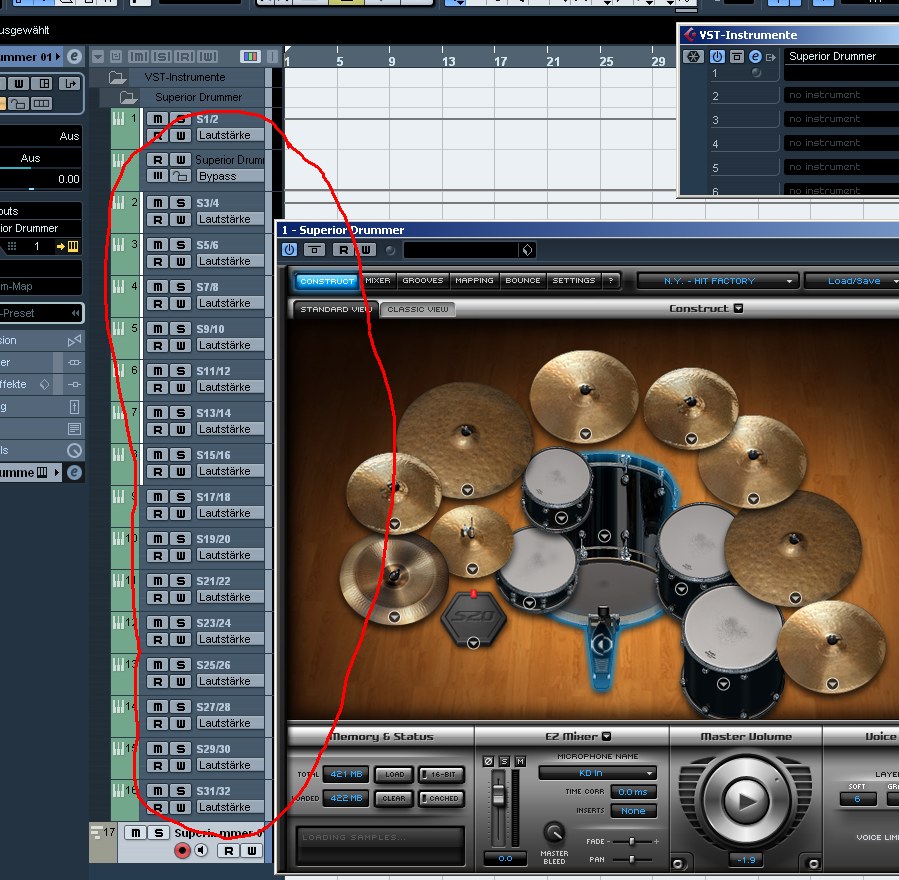Switch to the BOUNCE tab
The width and height of the screenshot is (899, 880).
[522, 280]
